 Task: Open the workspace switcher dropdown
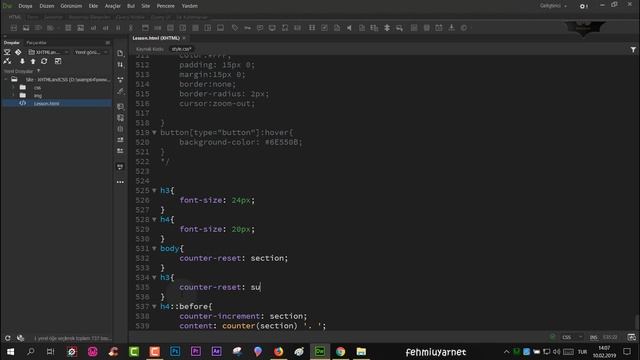click(x=553, y=6)
